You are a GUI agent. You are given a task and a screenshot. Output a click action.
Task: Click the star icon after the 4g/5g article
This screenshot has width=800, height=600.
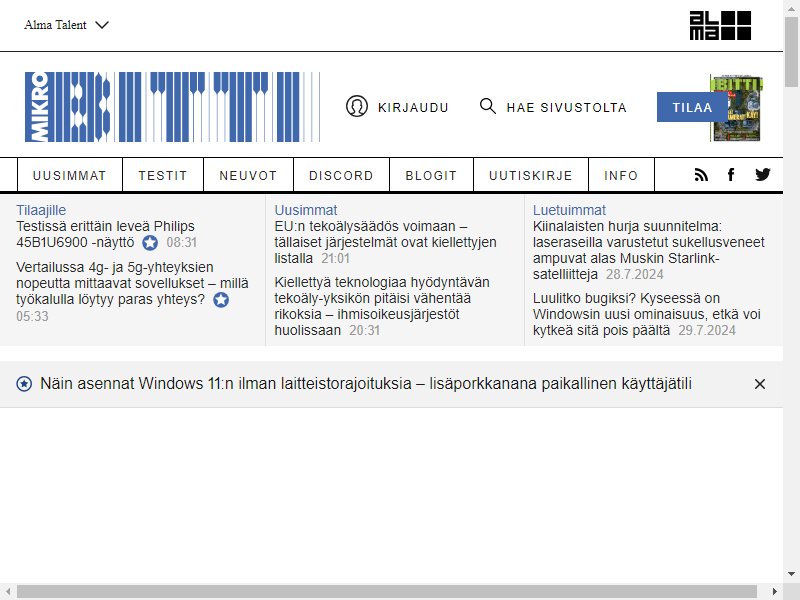[x=221, y=299]
